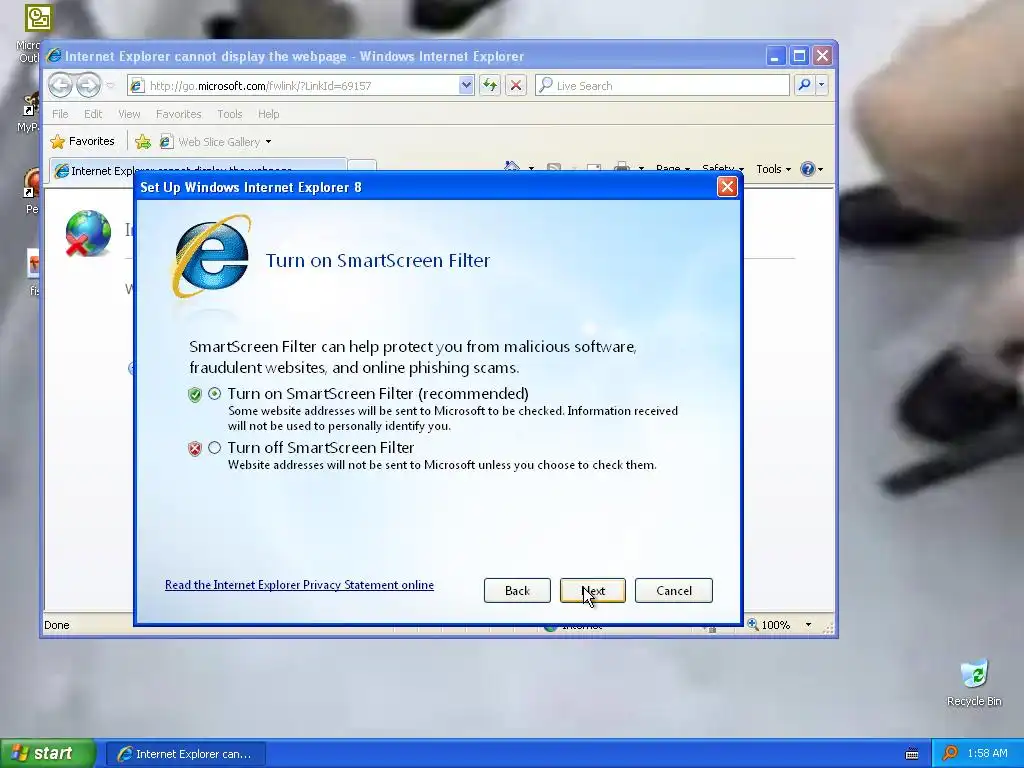Cancel the Internet Explorer 8 setup
This screenshot has width=1024, height=768.
pos(673,590)
